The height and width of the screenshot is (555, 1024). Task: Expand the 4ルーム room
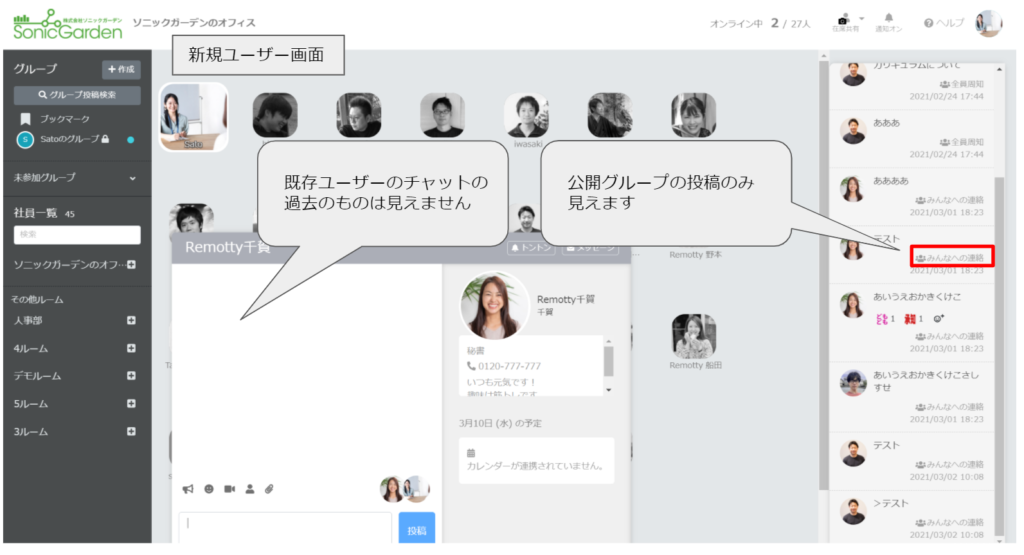pos(131,349)
